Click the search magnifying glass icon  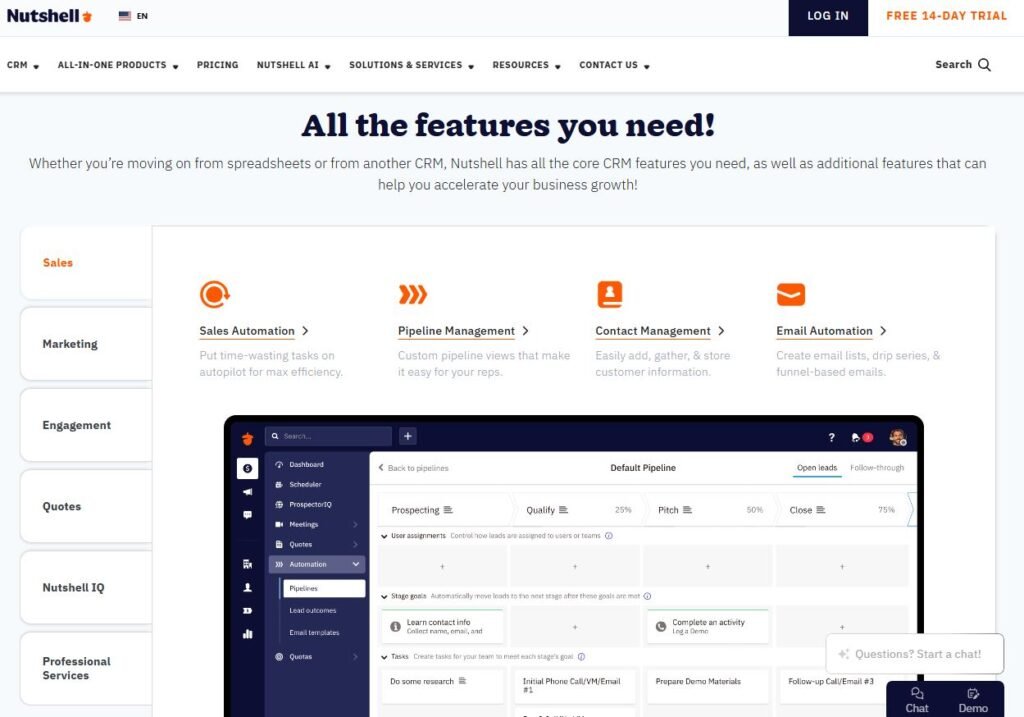tap(984, 65)
